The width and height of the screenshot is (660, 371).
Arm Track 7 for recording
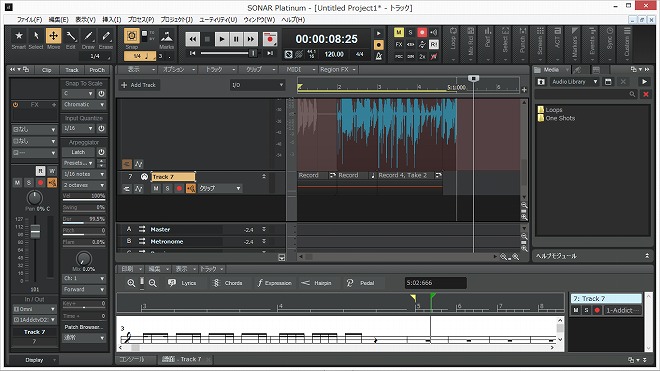coord(179,188)
